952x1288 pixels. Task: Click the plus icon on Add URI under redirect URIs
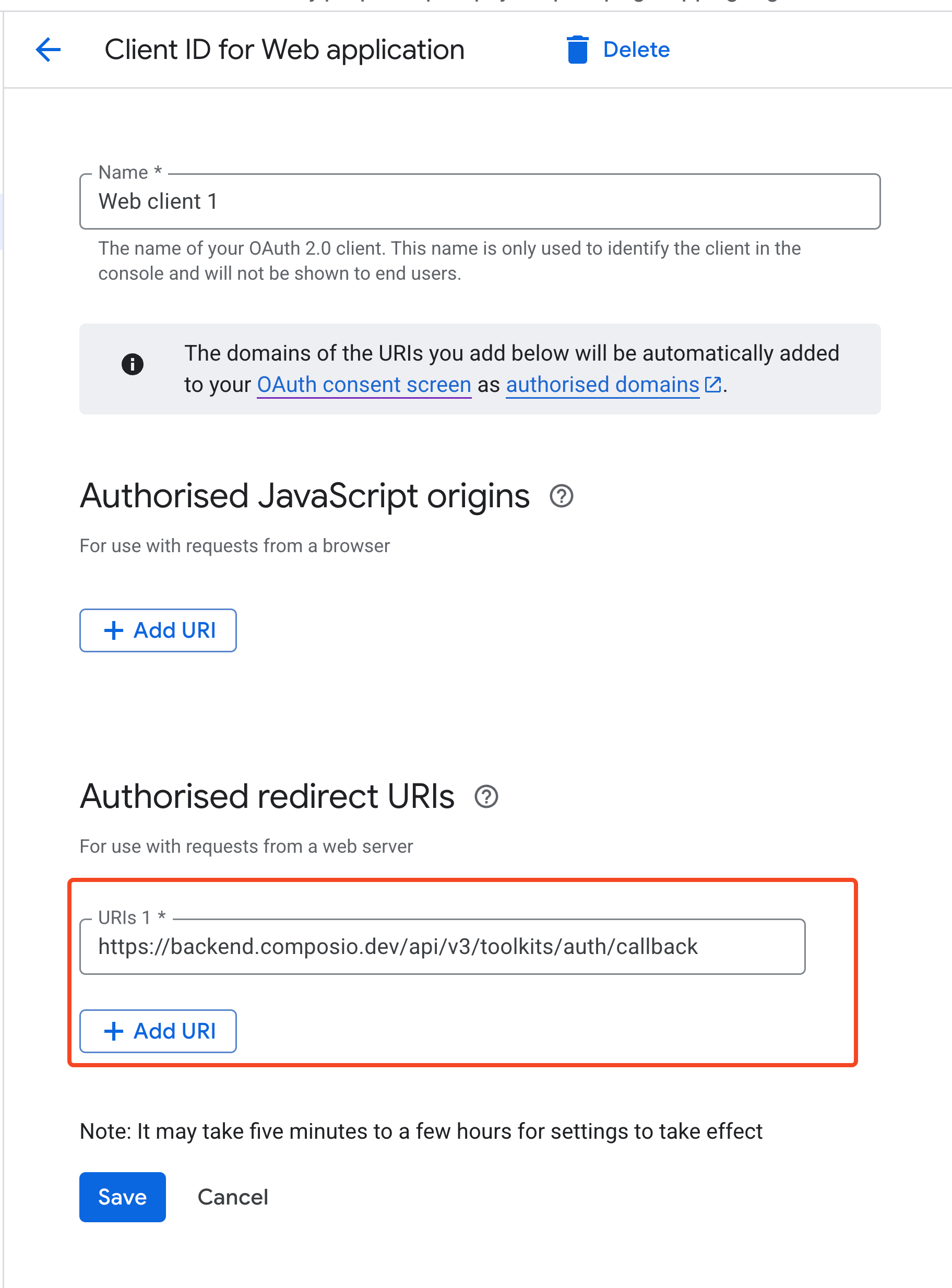tap(114, 1031)
